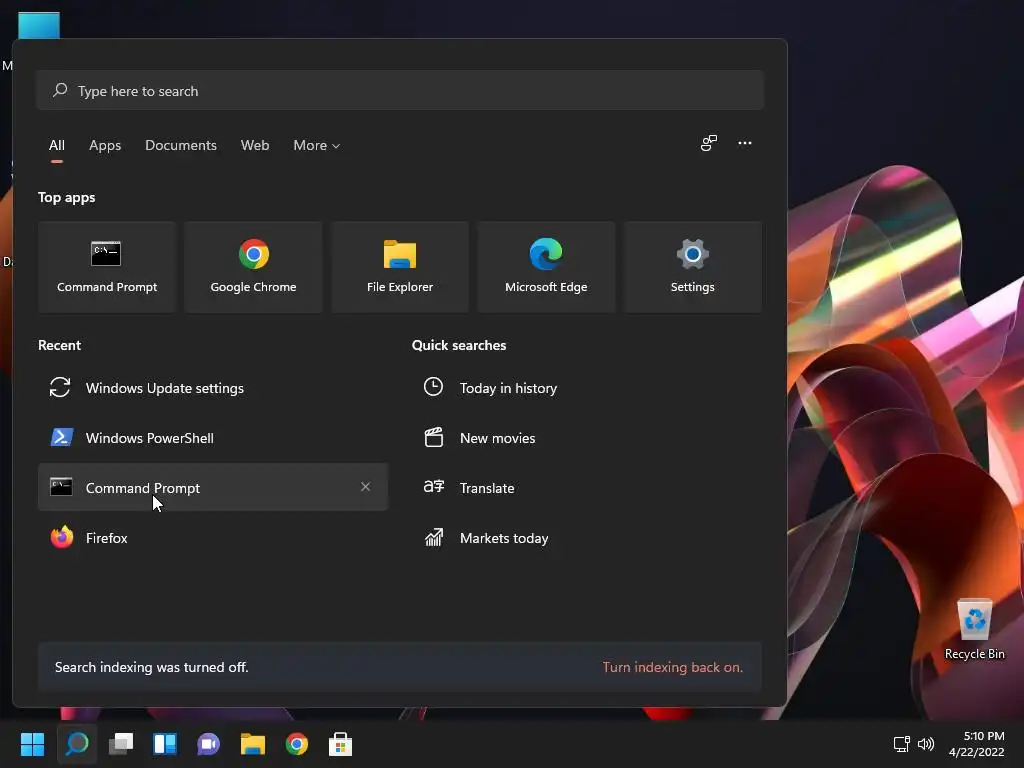The height and width of the screenshot is (768, 1024).
Task: Launch Google Chrome tile in Top apps
Action: (x=253, y=267)
